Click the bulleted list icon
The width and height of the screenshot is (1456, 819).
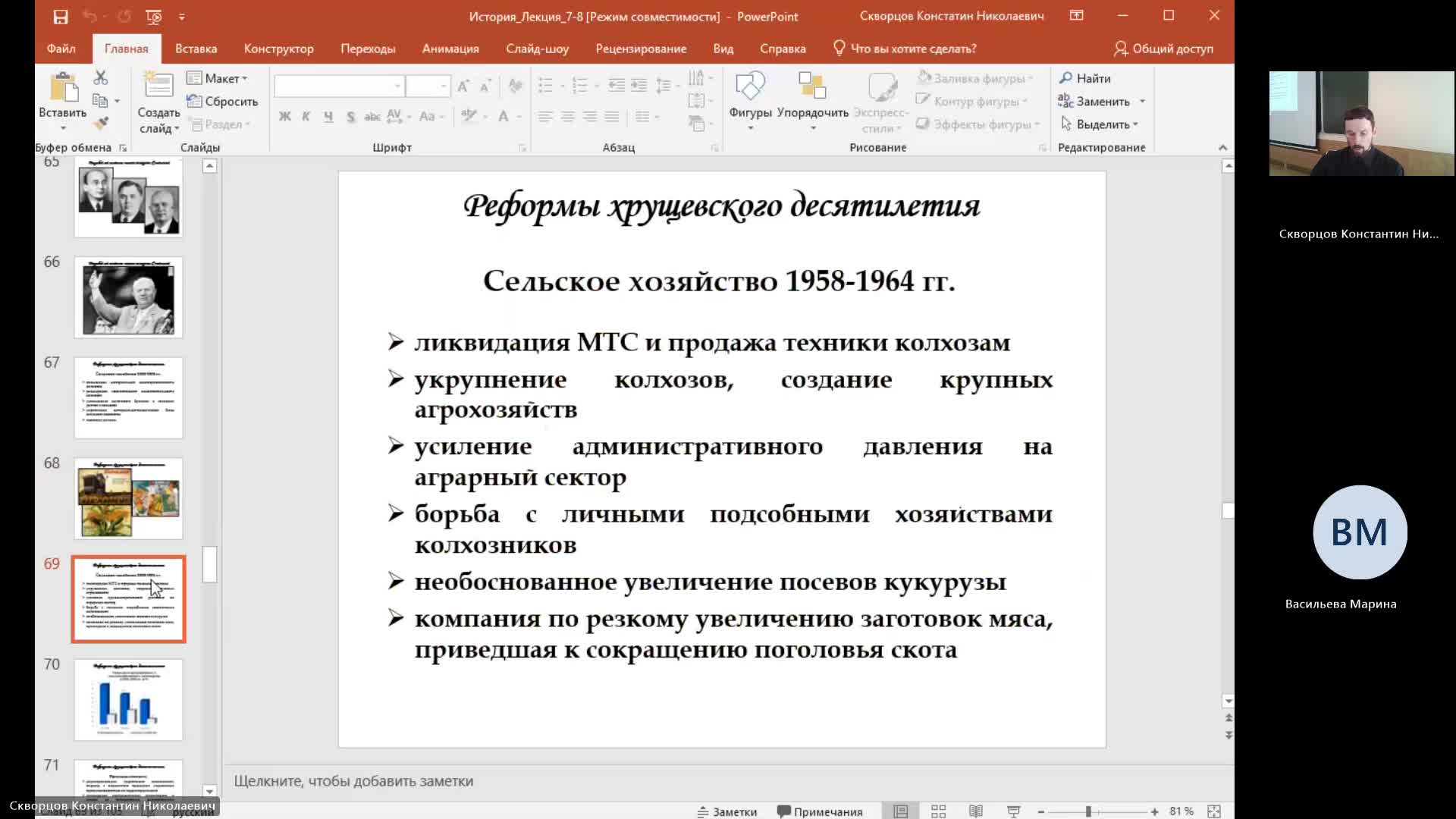545,86
